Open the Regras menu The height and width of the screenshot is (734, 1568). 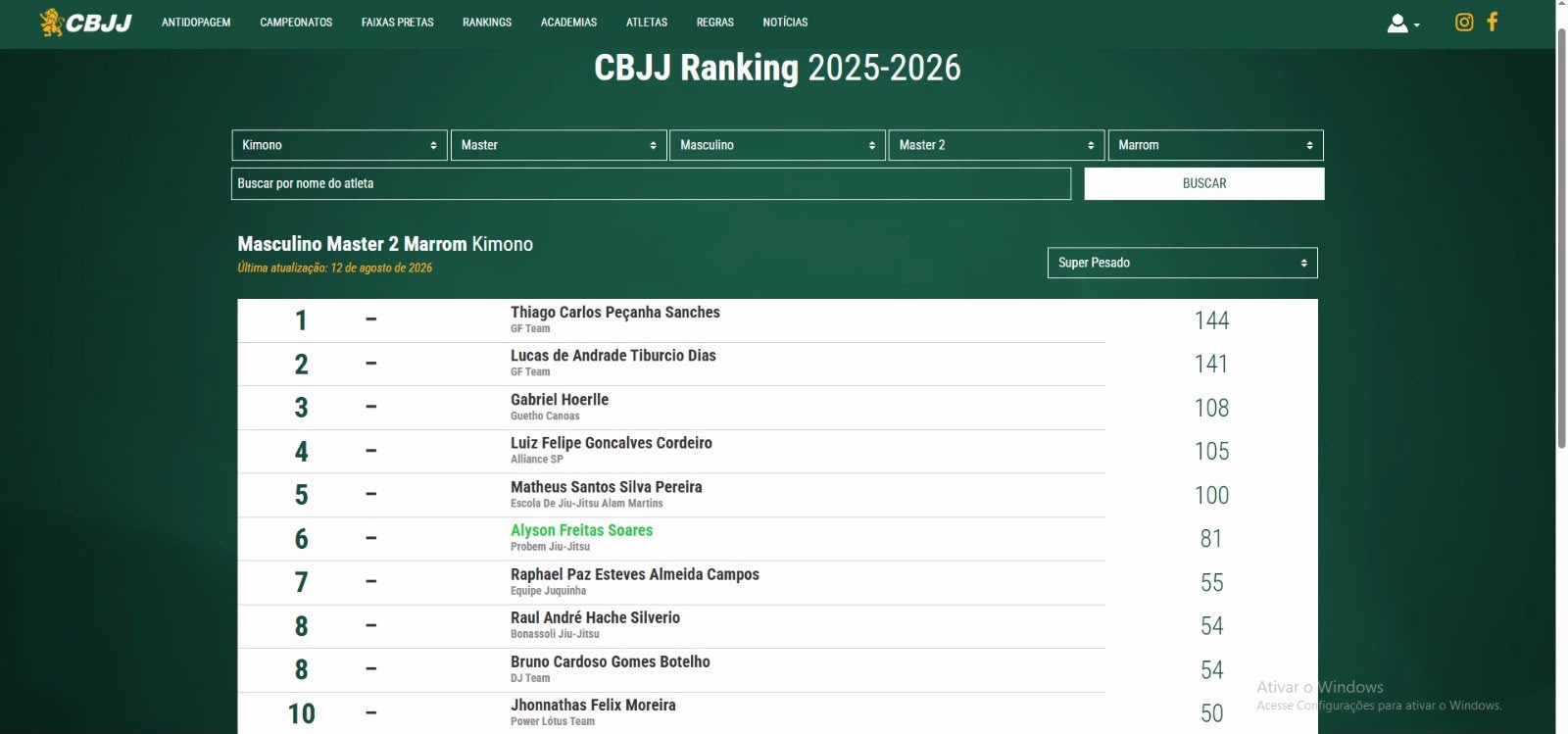click(x=714, y=23)
